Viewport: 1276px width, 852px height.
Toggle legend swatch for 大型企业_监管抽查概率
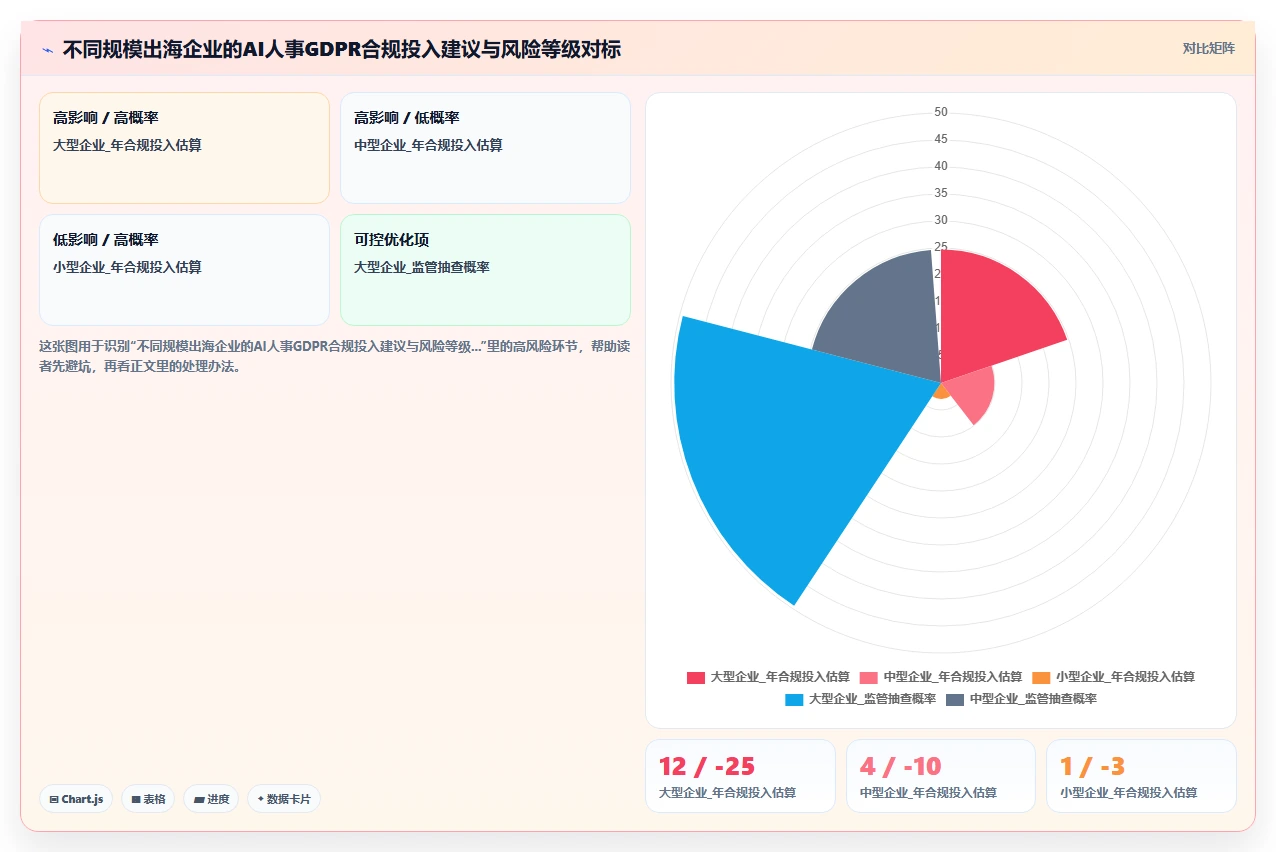[x=795, y=699]
